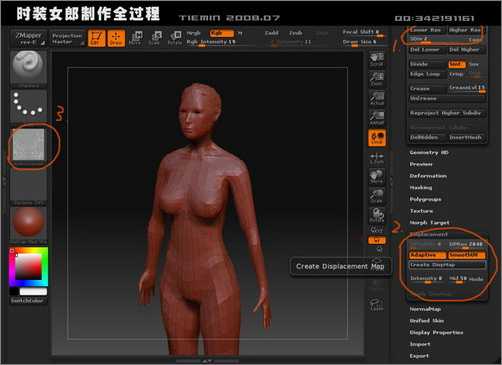Viewport: 502px width, 365px height.
Task: Expand the Geometry HD section
Action: click(429, 152)
